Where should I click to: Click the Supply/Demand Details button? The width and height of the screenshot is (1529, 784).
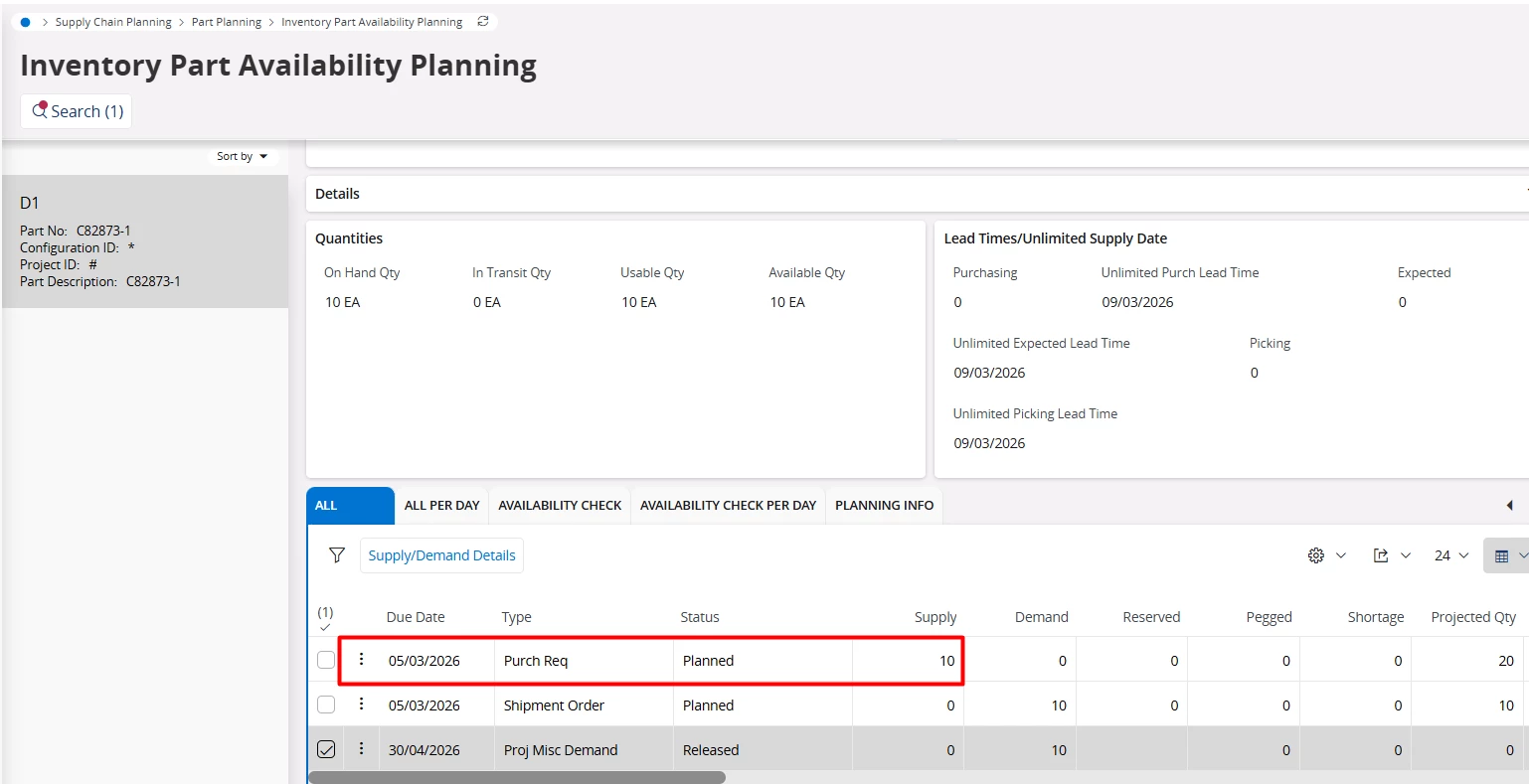click(441, 555)
